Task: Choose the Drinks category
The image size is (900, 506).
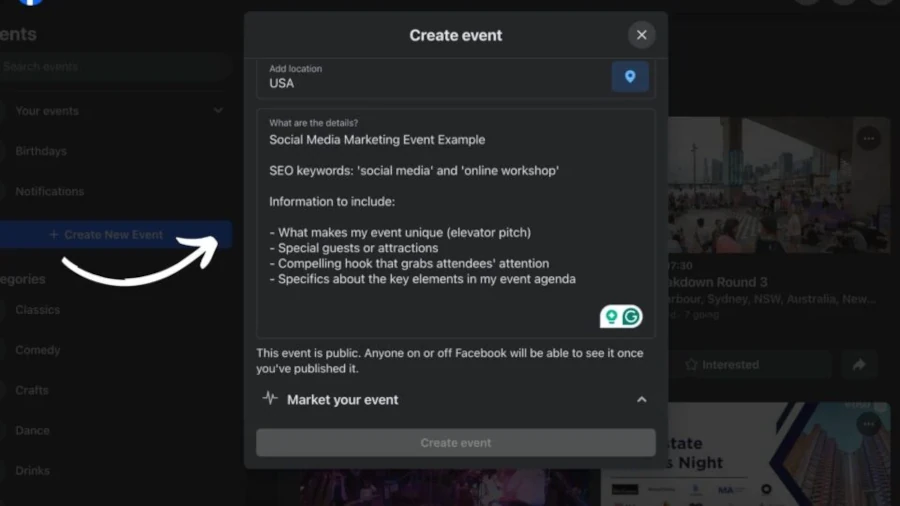Action: coord(32,470)
